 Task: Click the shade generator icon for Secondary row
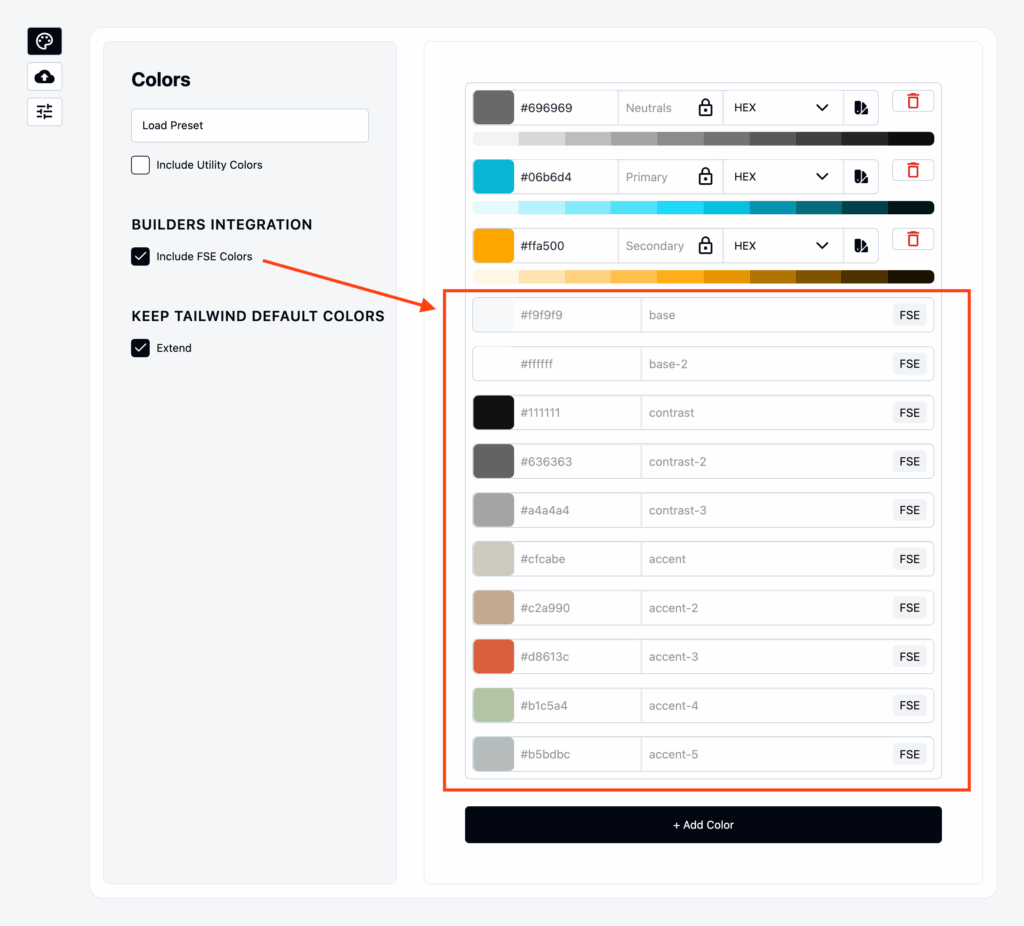coord(860,245)
